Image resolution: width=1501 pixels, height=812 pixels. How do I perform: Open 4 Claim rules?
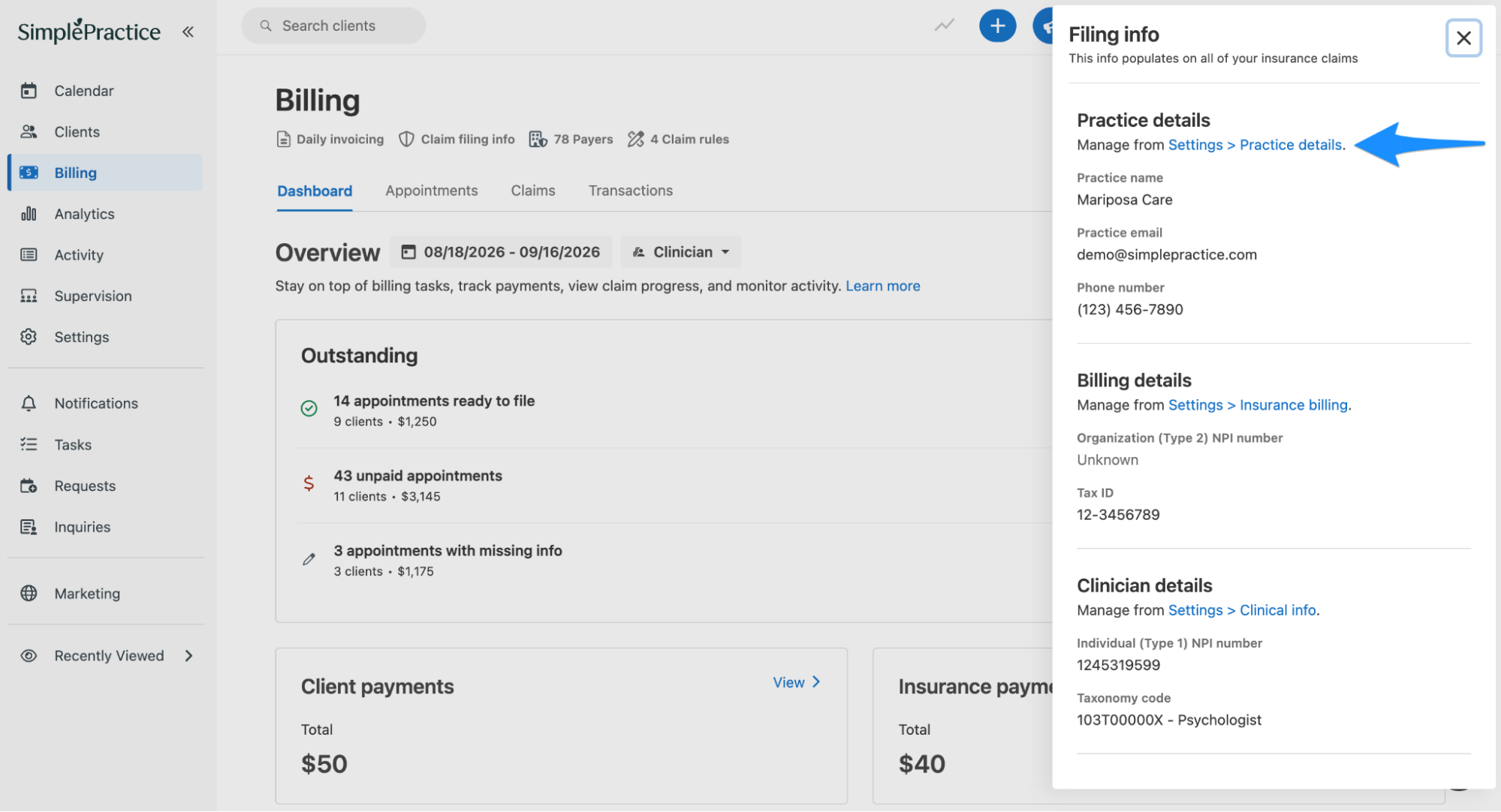[x=679, y=140]
